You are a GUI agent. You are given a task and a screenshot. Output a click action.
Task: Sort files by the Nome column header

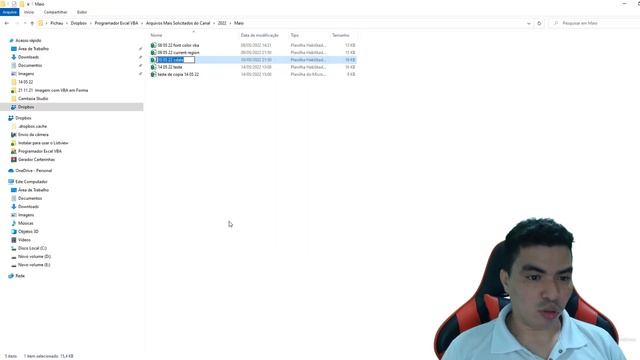pos(156,36)
